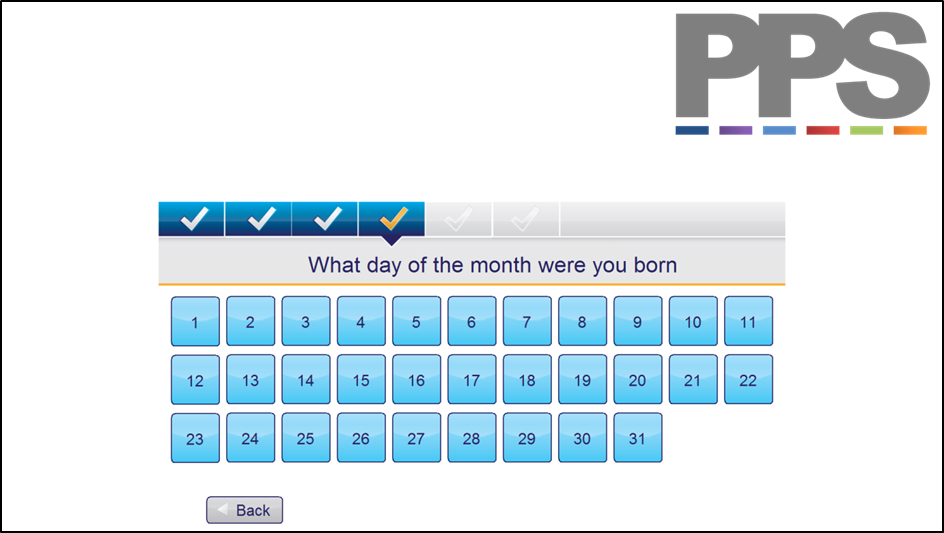
Task: Pick day 15 of the month
Action: tap(361, 379)
